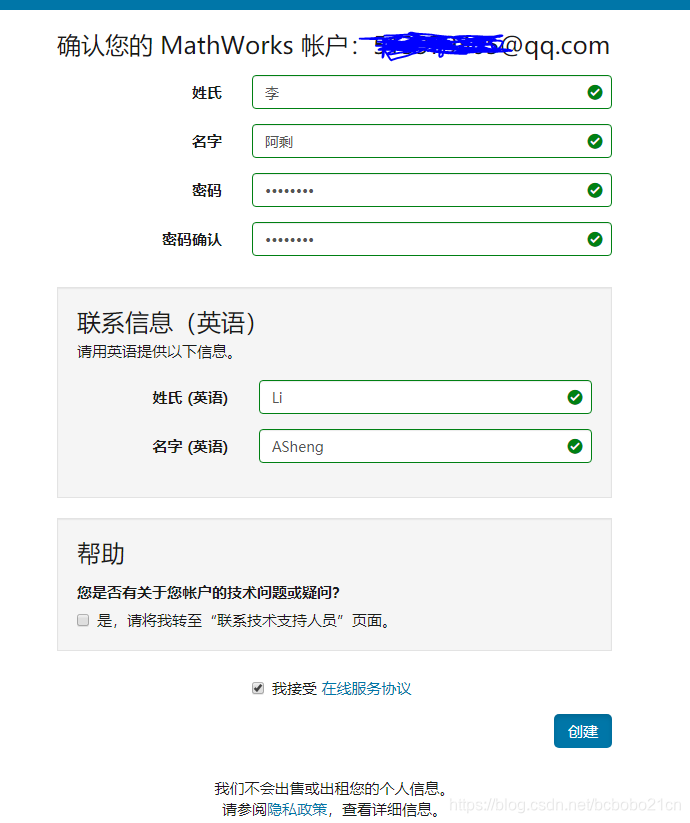This screenshot has height=823, width=690.
Task: Open the 隐私政策 link
Action: tap(297, 809)
